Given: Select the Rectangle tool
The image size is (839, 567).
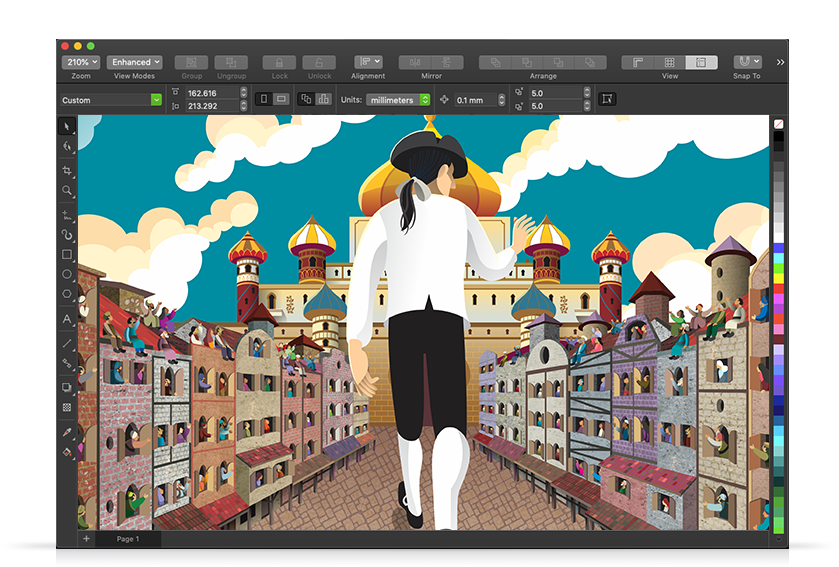Looking at the screenshot, I should (67, 255).
